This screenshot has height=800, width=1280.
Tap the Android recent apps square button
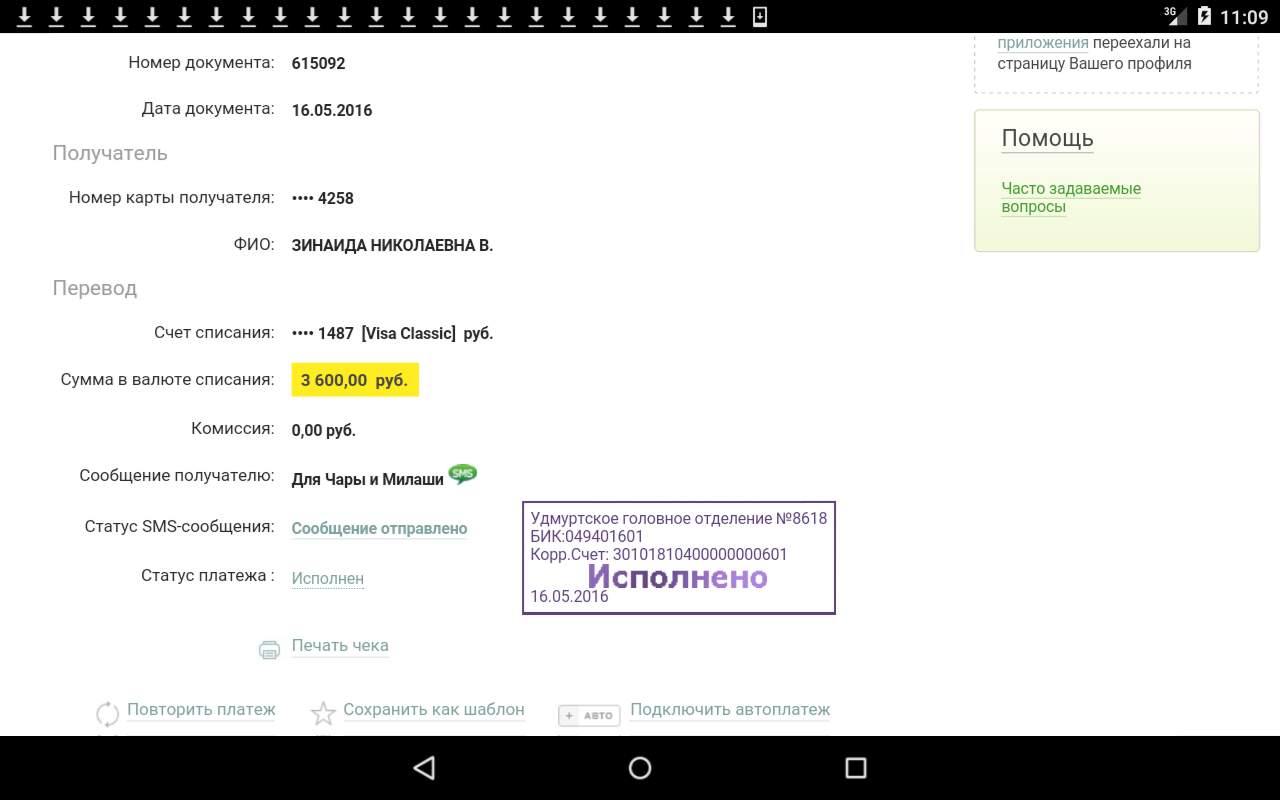(x=855, y=767)
